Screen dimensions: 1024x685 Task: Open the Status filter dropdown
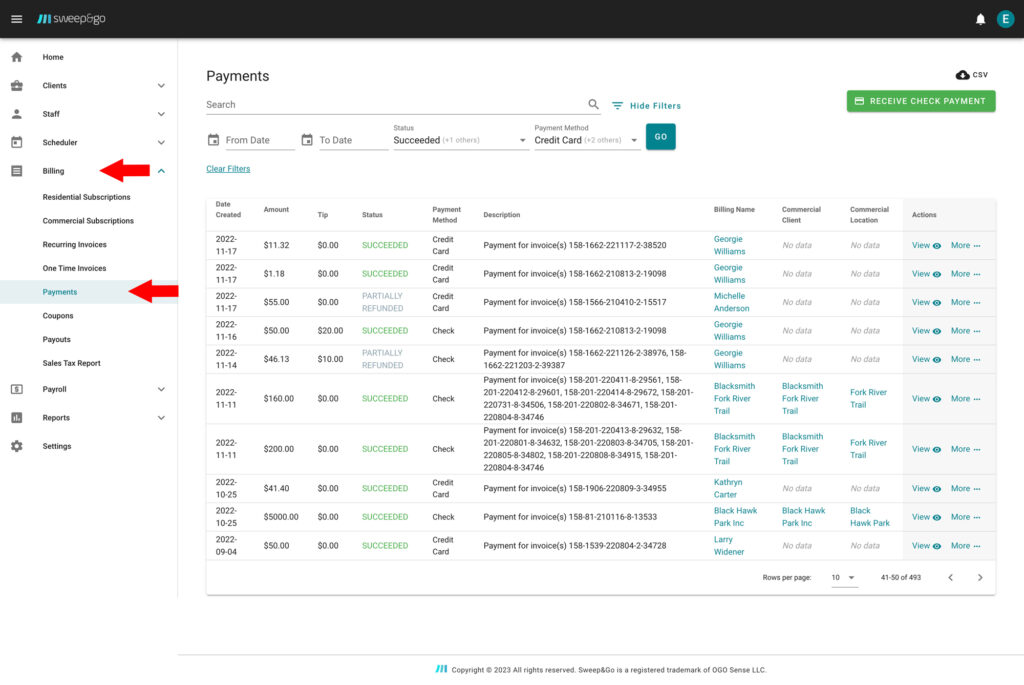[x=460, y=140]
